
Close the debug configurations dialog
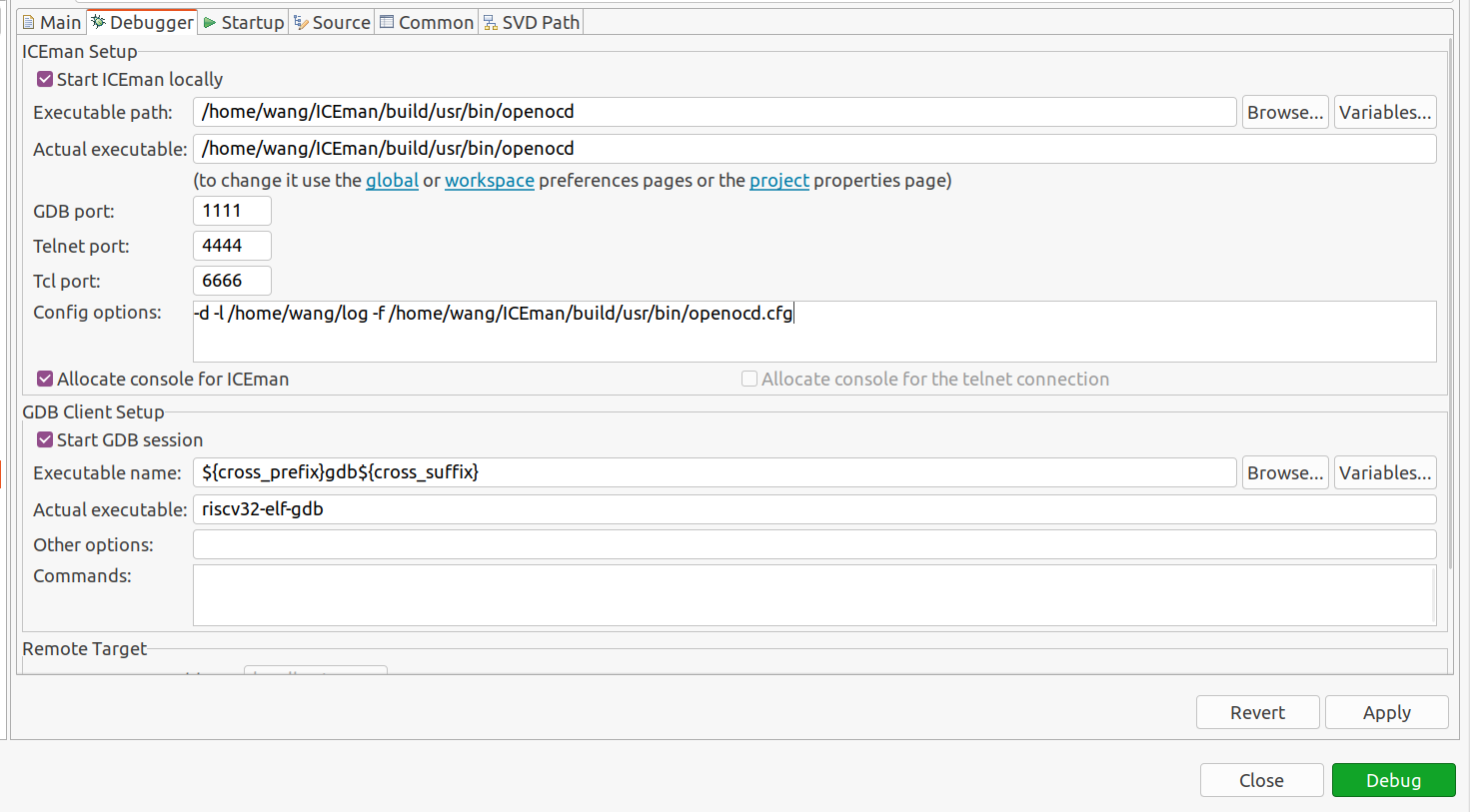[x=1262, y=780]
